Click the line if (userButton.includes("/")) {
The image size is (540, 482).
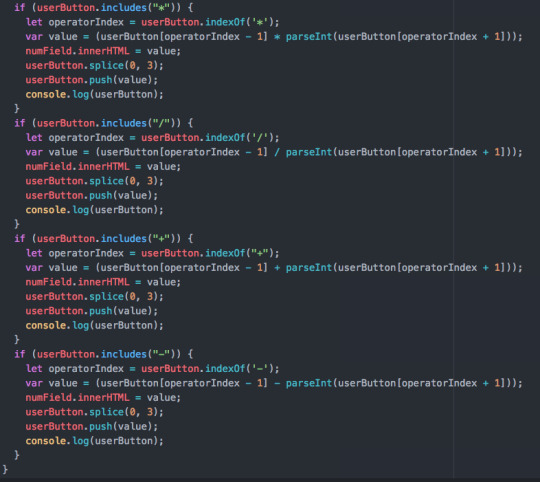[104, 123]
